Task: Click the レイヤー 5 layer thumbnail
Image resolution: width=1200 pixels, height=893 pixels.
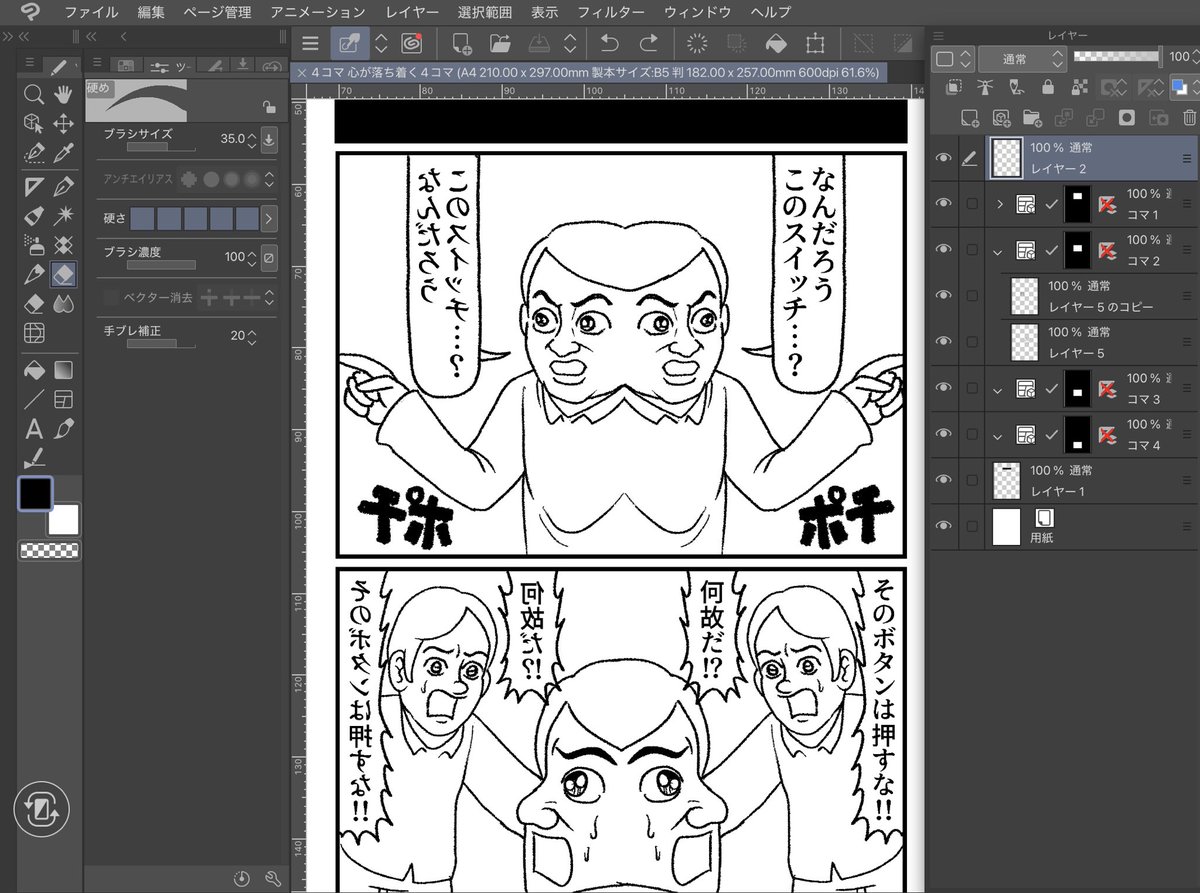Action: coord(1025,342)
